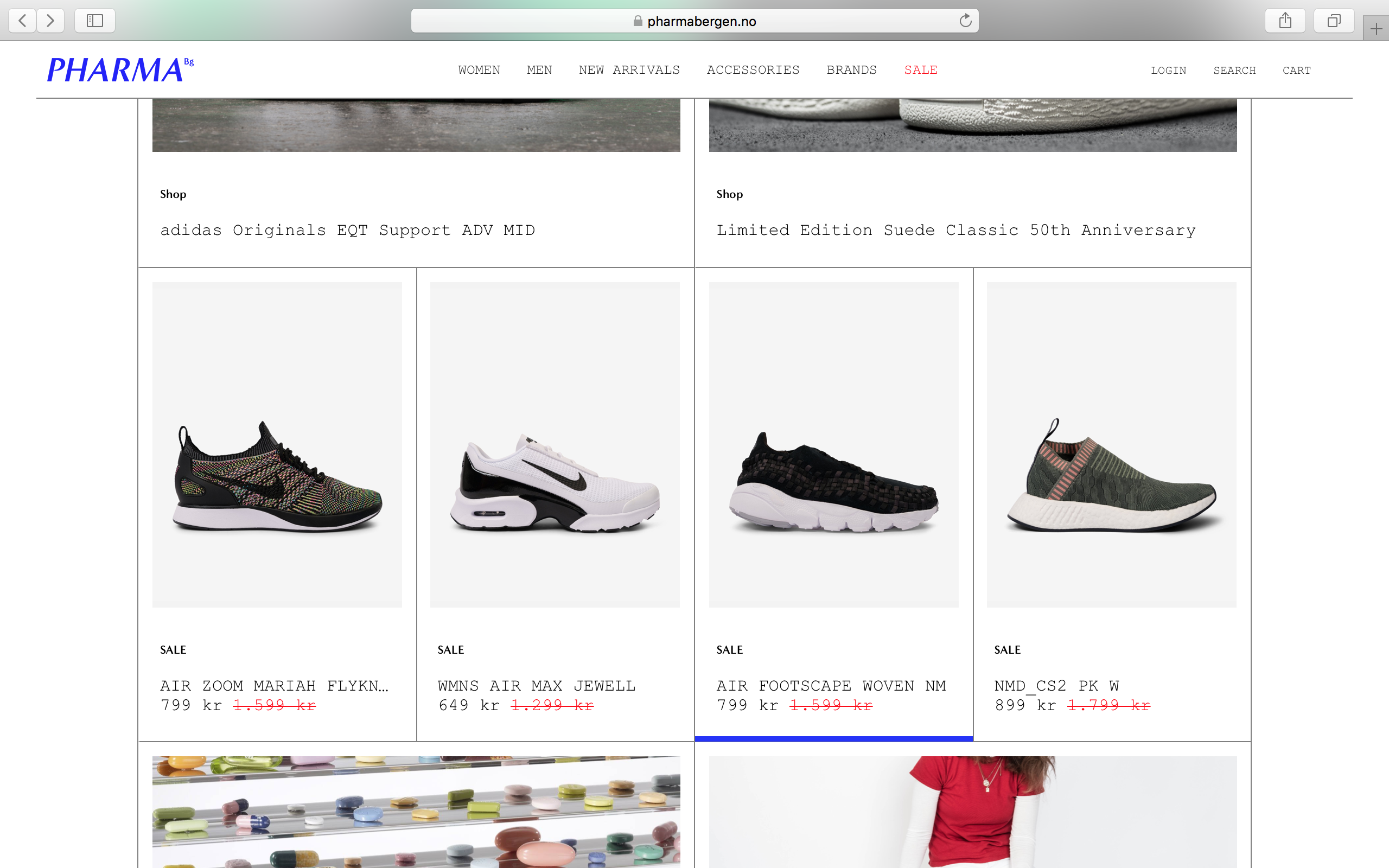Open adidas Originals EQT Support ADV MID
This screenshot has height=868, width=1389.
pyautogui.click(x=347, y=230)
